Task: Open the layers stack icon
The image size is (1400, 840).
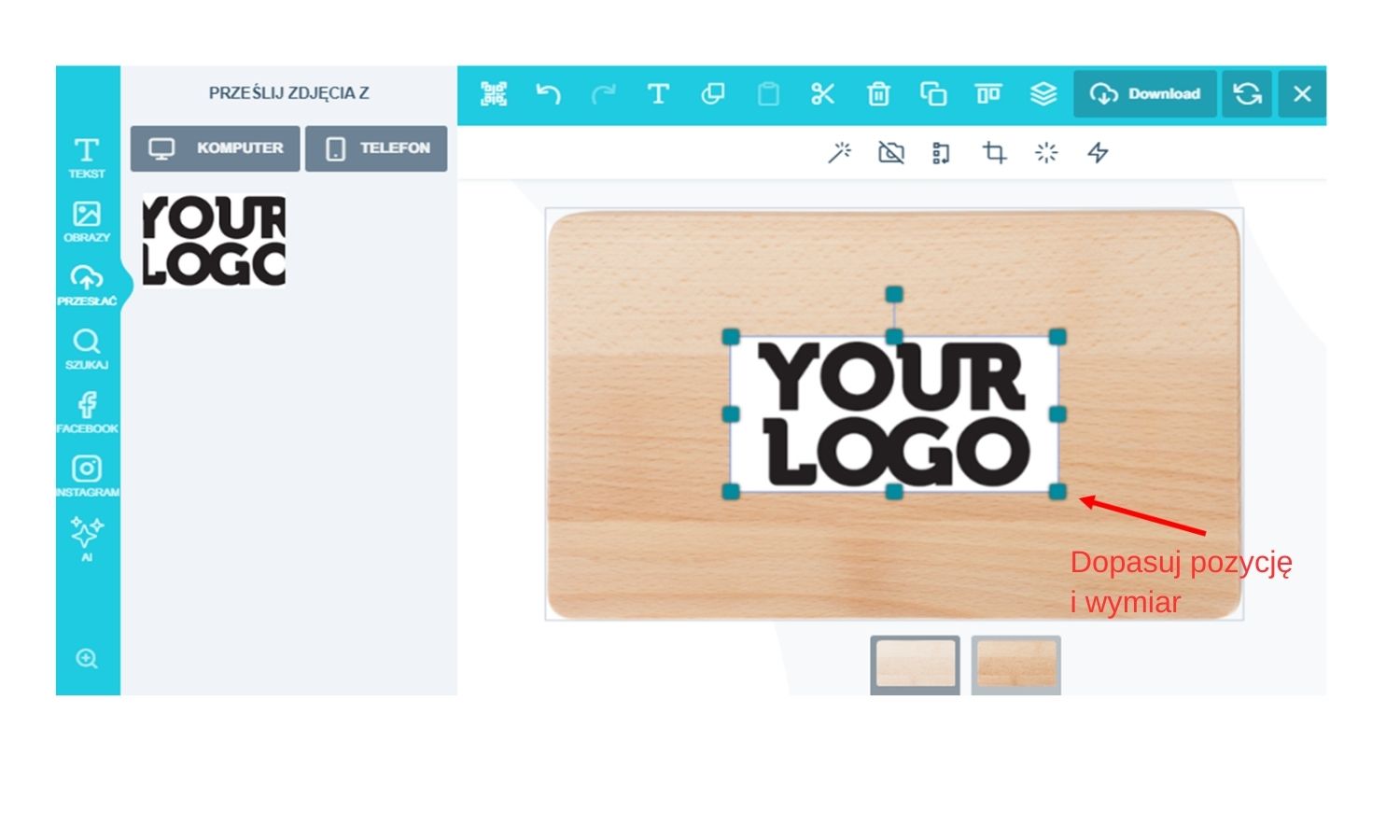Action: (1043, 94)
